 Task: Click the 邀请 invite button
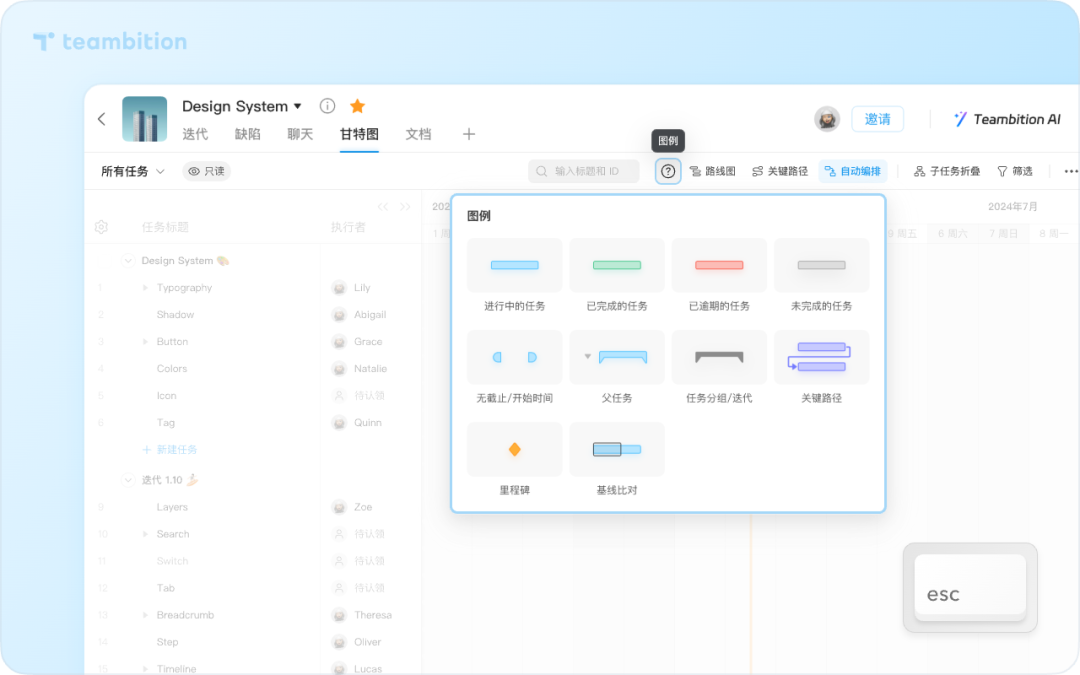click(x=877, y=119)
